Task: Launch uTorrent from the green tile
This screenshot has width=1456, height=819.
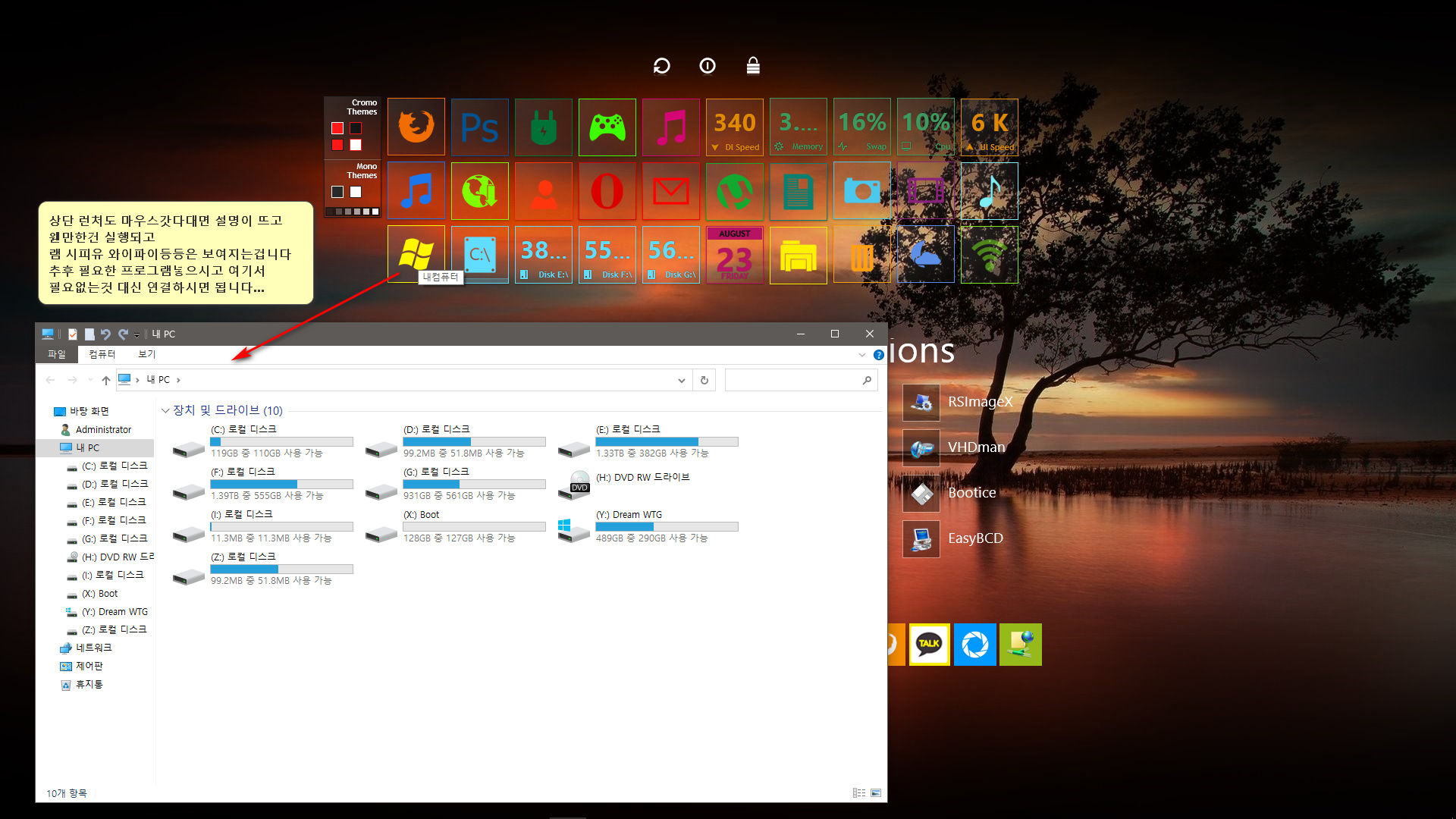Action: (734, 191)
